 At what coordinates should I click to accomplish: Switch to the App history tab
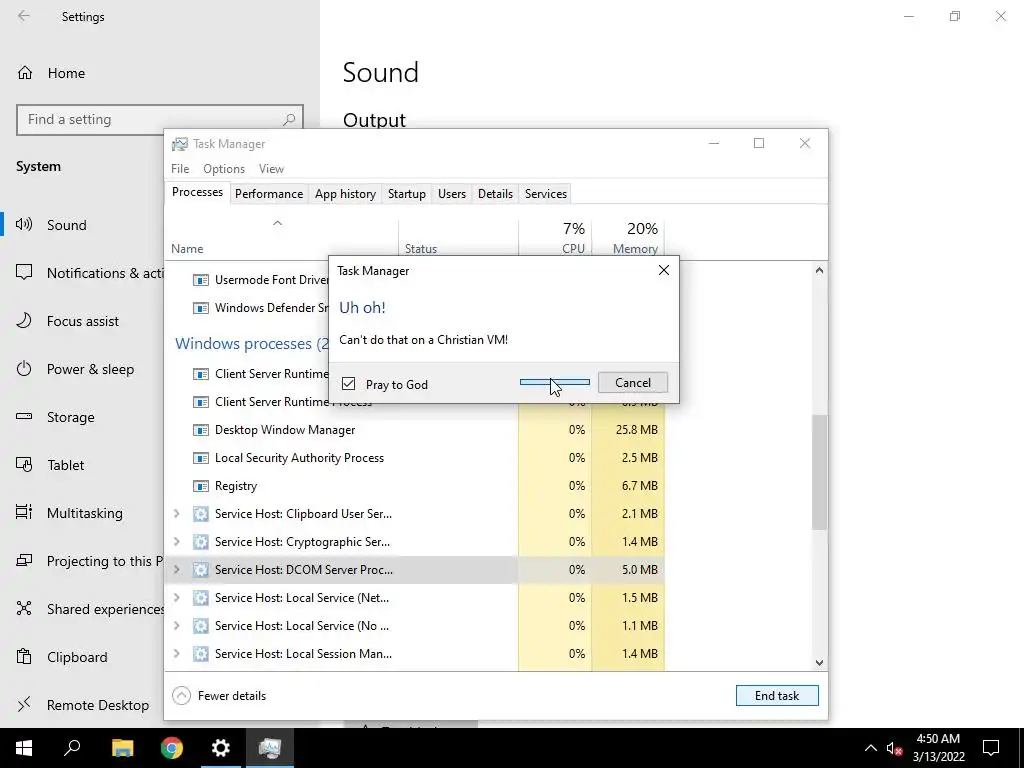click(345, 194)
